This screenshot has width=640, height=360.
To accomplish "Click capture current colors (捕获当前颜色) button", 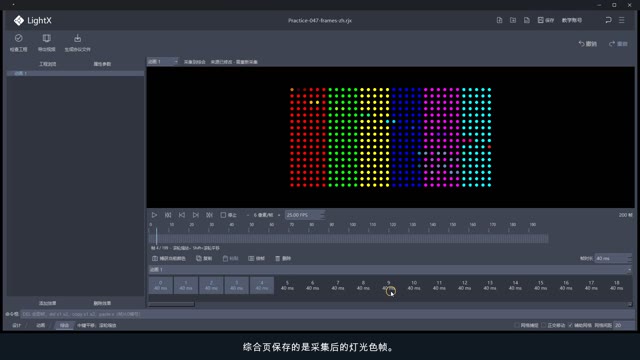I will point(169,258).
